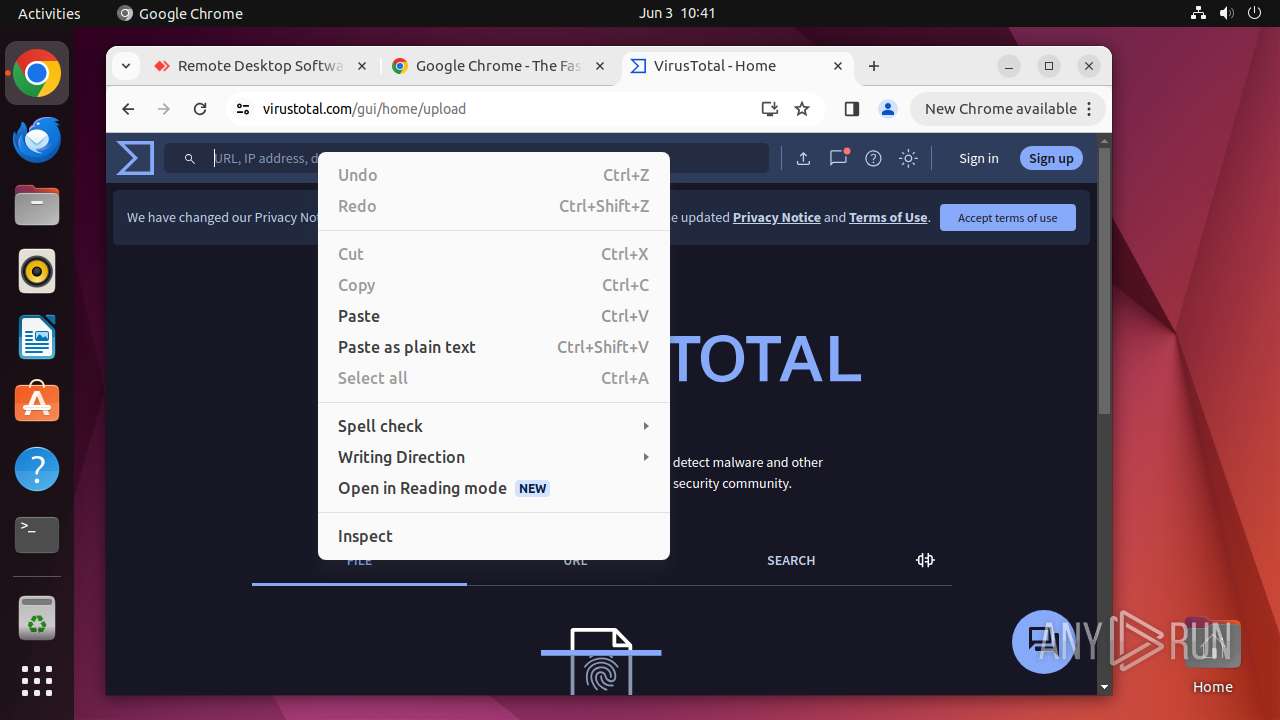
Task: Click the VirusTotal logo icon
Action: (x=135, y=158)
